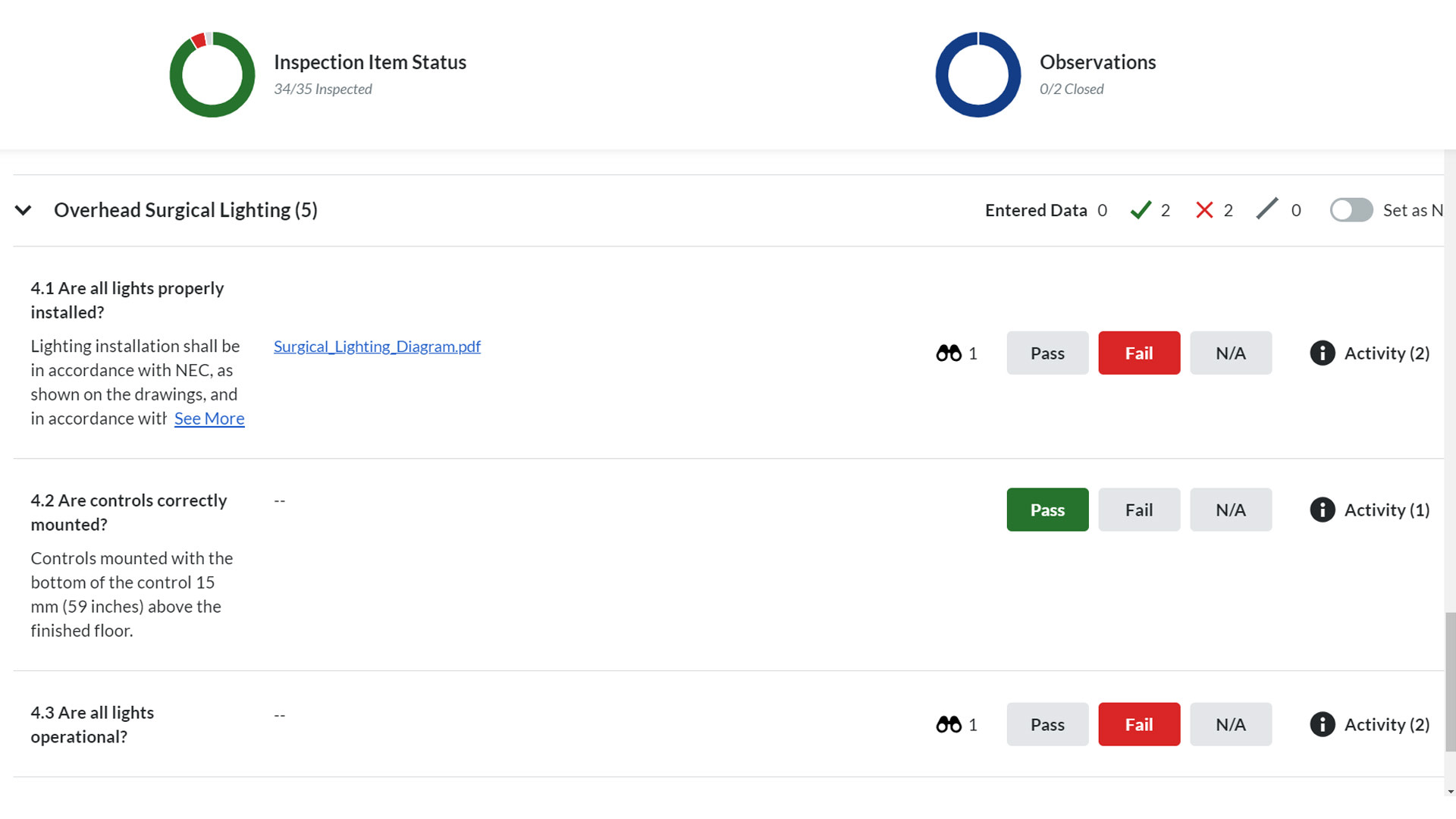Viewport: 1456px width, 819px height.
Task: Open Surgical_Lighting_Diagram.pdf
Action: pyautogui.click(x=377, y=346)
